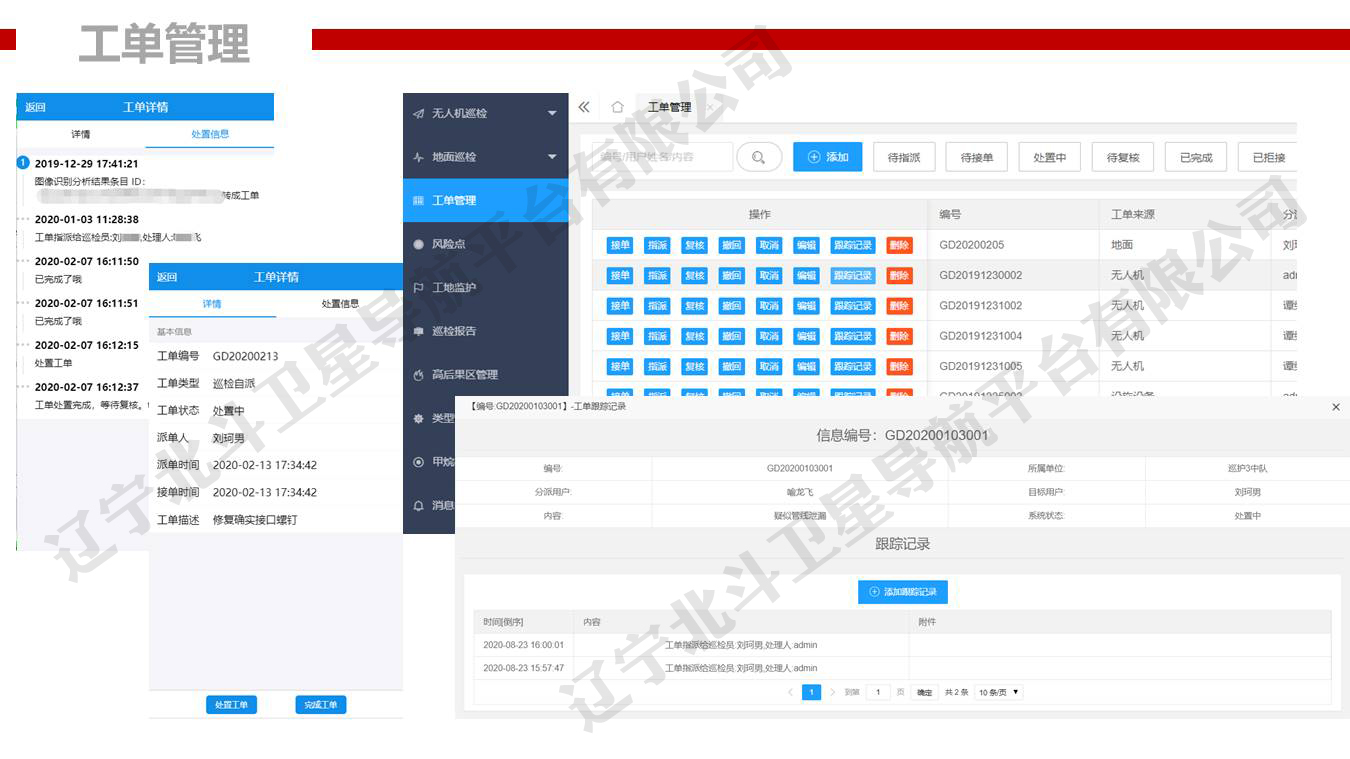
Task: Click the 处置工单 button
Action: tap(231, 705)
